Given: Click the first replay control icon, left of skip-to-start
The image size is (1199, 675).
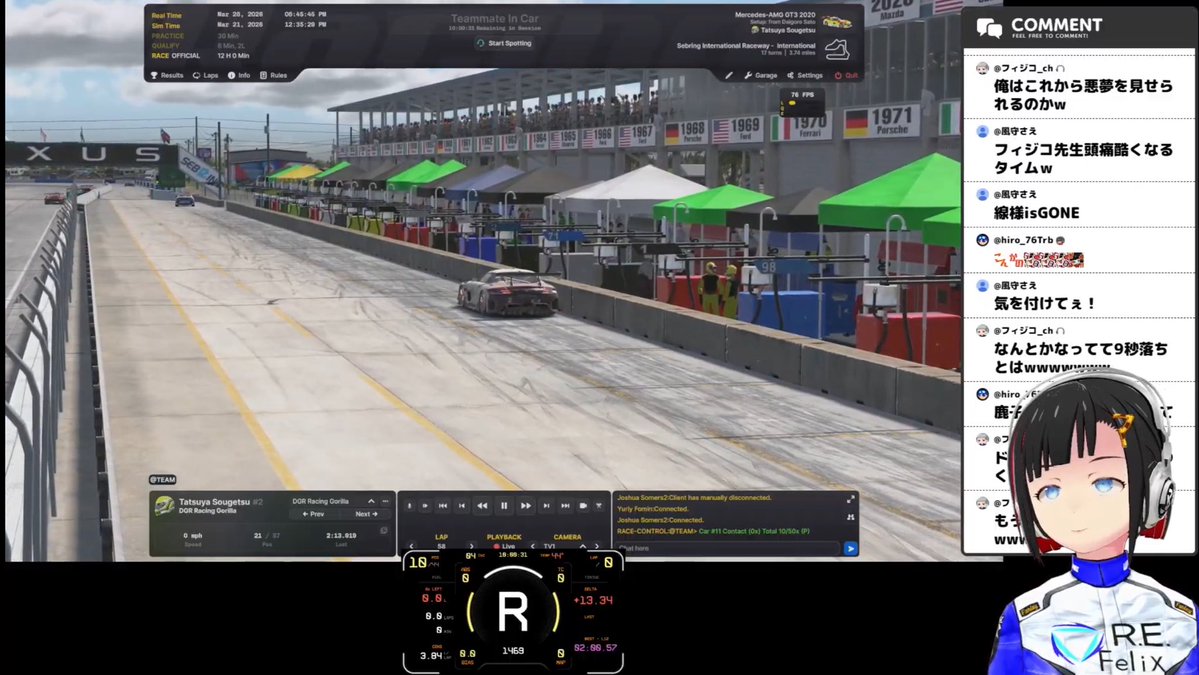Looking at the screenshot, I should pyautogui.click(x=409, y=506).
